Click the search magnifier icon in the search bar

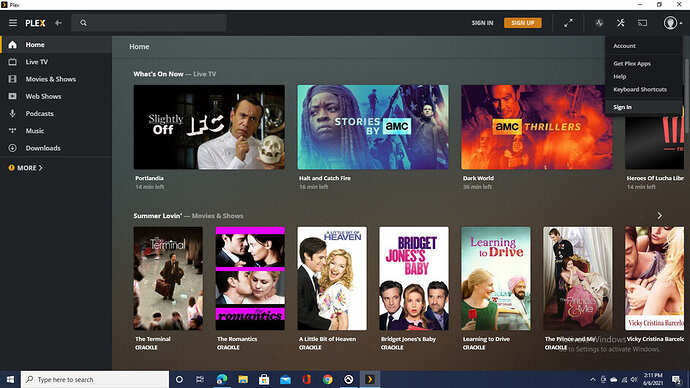84,23
